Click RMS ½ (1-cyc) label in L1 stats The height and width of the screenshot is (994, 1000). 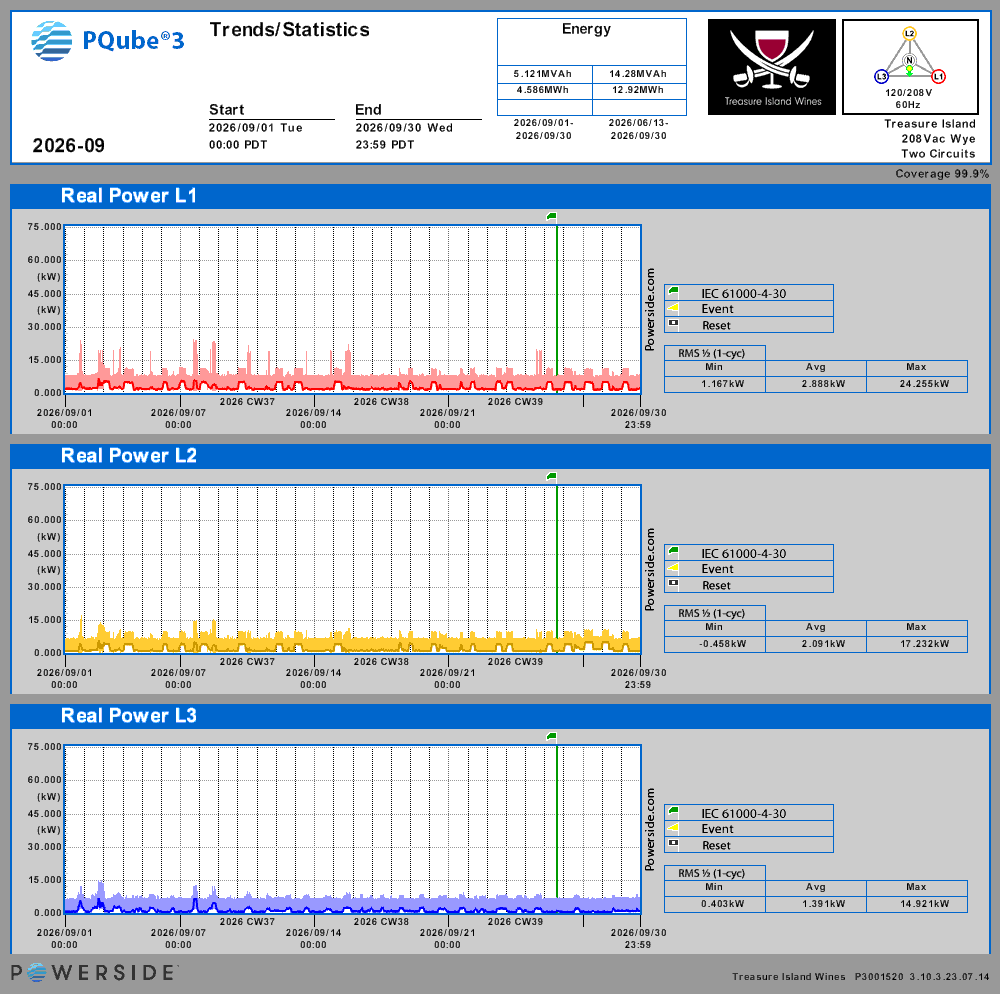pyautogui.click(x=711, y=353)
